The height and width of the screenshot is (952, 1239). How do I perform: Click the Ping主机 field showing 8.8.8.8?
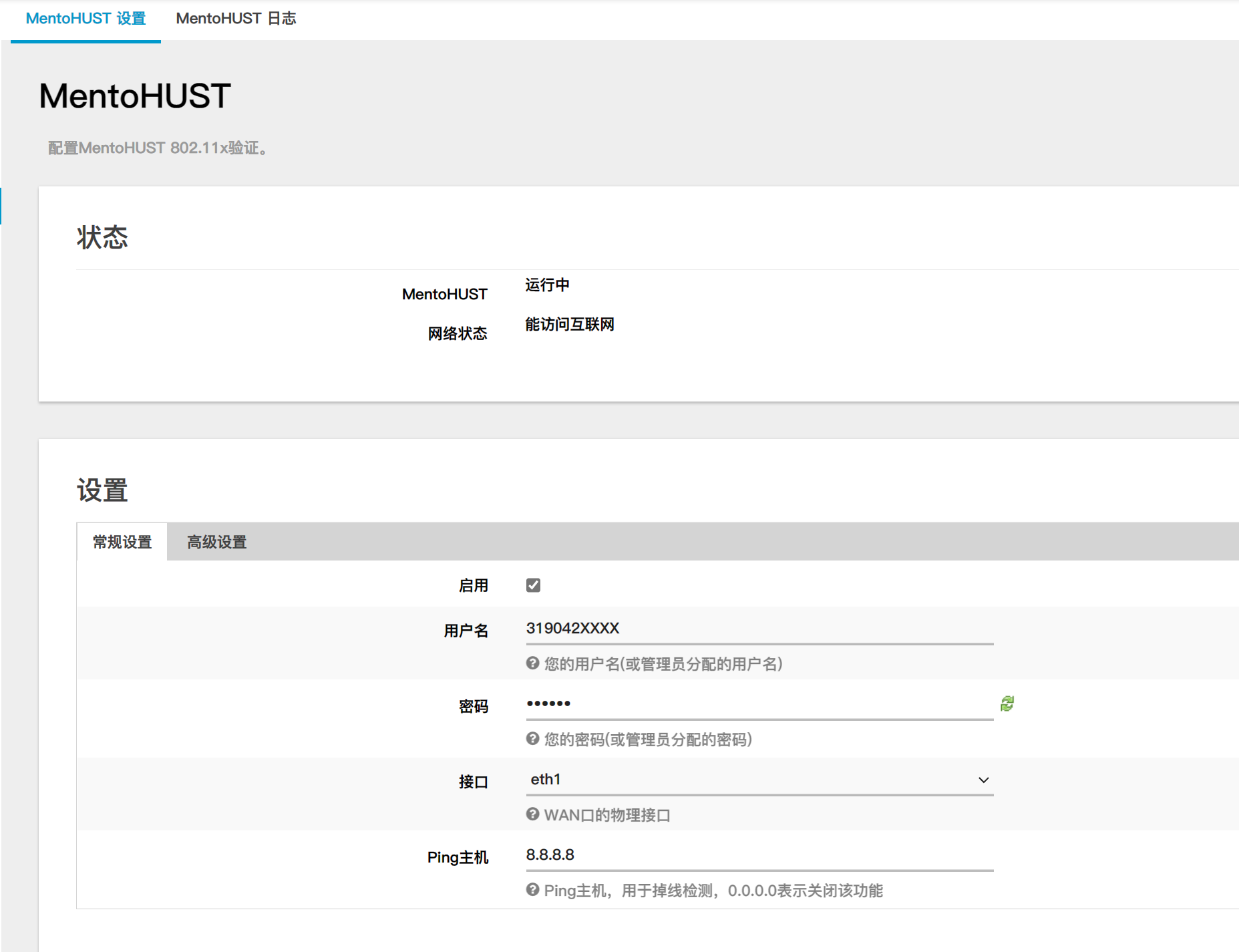[x=759, y=855]
